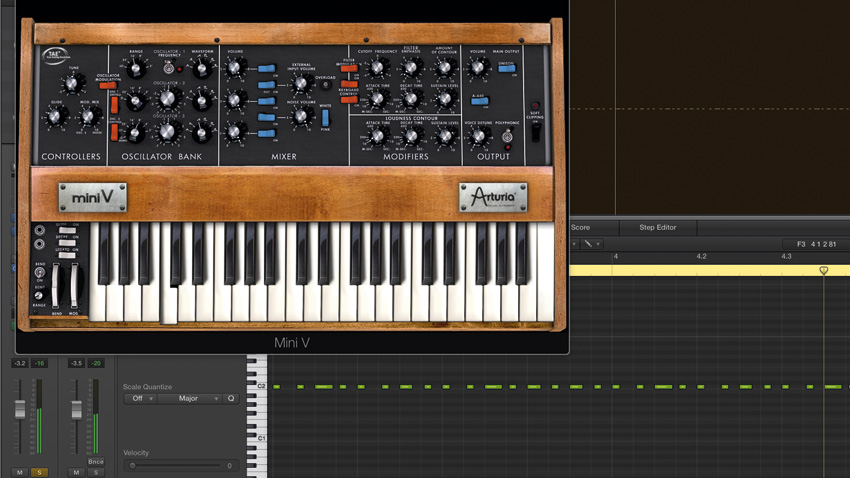Solo the second channel strip

pos(96,473)
